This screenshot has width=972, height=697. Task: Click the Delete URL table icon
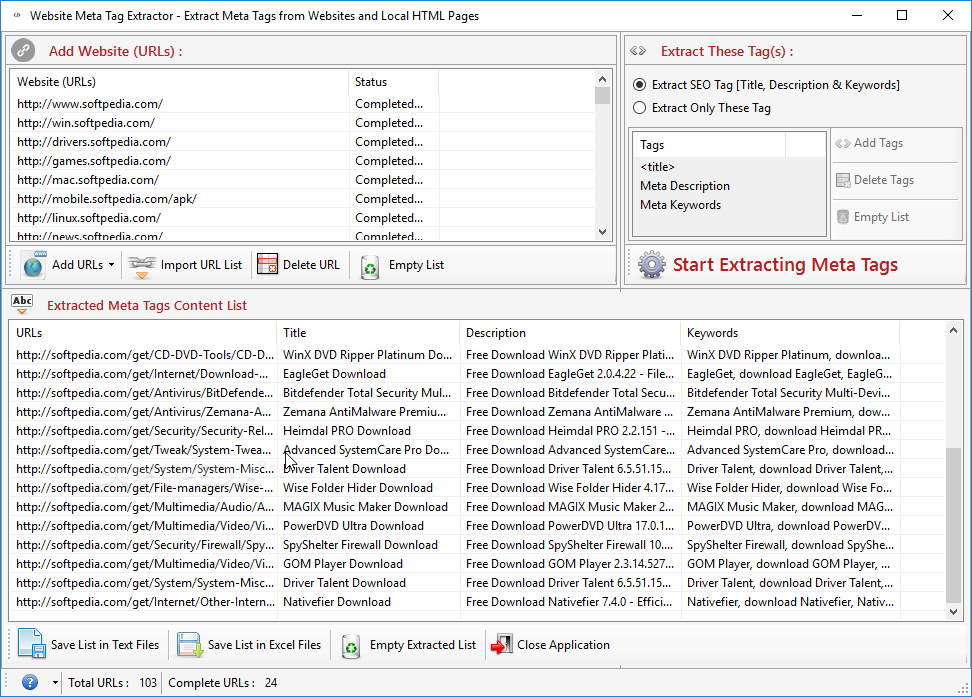coord(267,264)
